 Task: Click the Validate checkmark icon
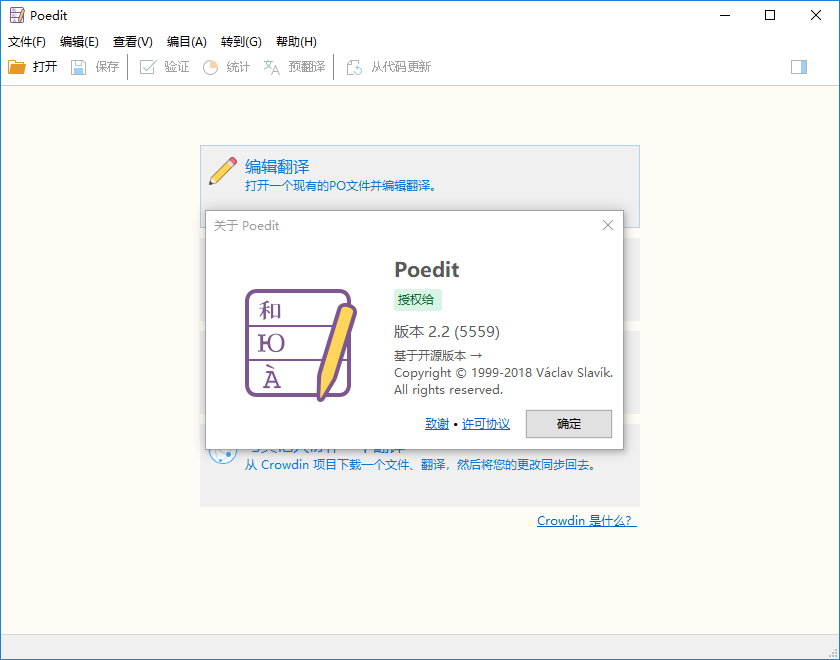click(x=147, y=67)
